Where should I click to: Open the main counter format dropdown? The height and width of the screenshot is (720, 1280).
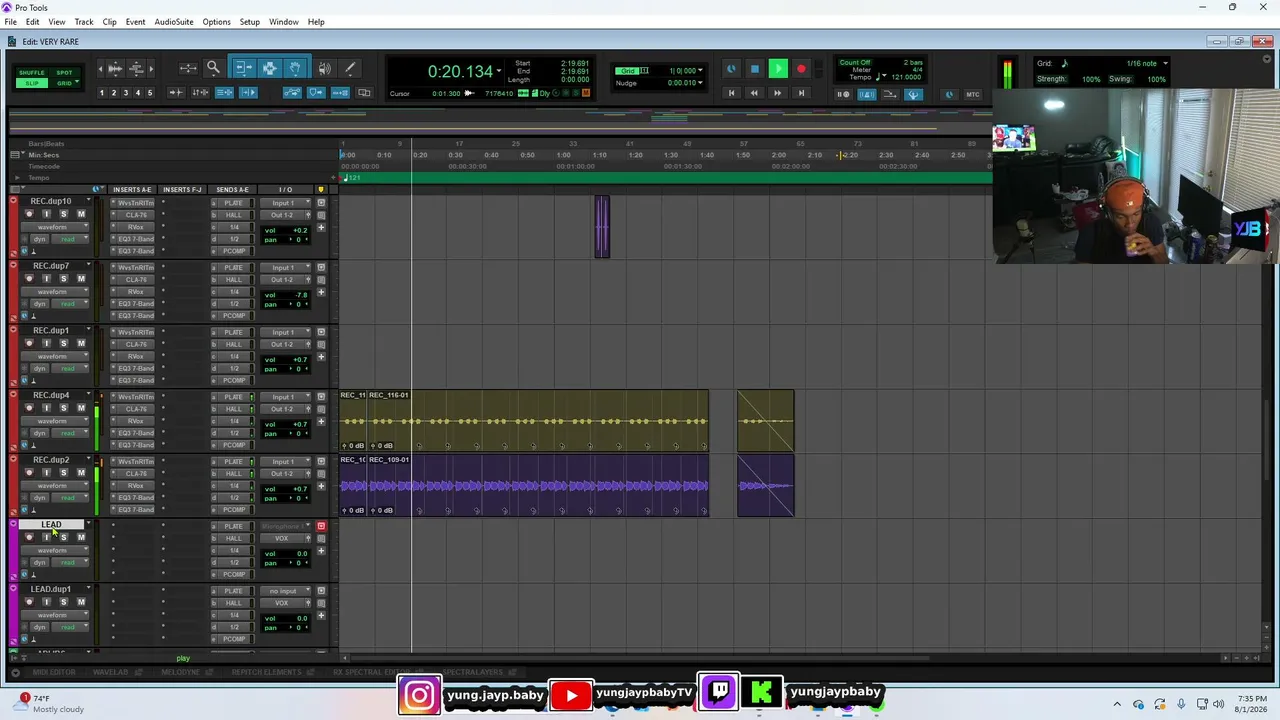[498, 71]
